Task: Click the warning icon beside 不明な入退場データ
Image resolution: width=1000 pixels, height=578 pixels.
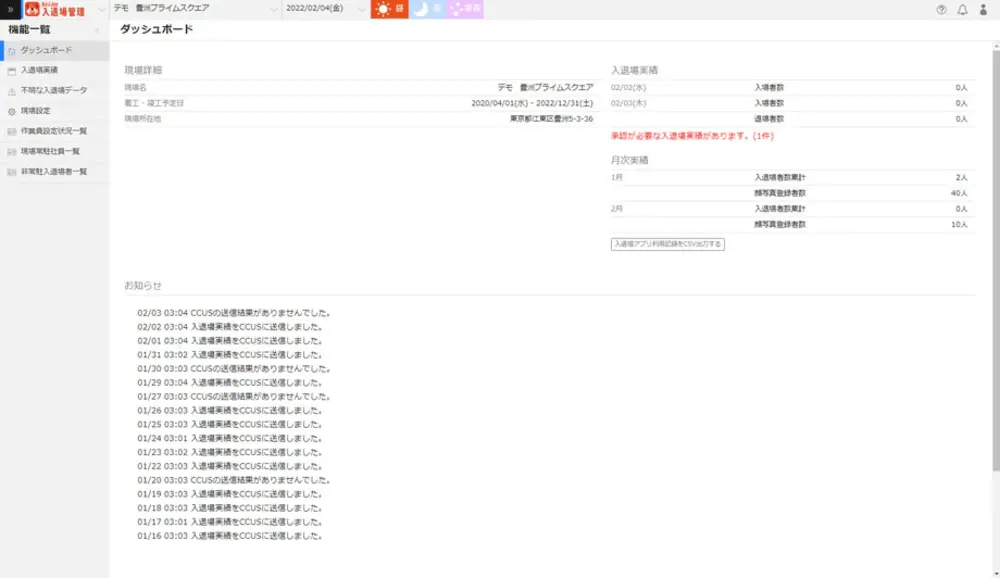Action: [x=11, y=91]
